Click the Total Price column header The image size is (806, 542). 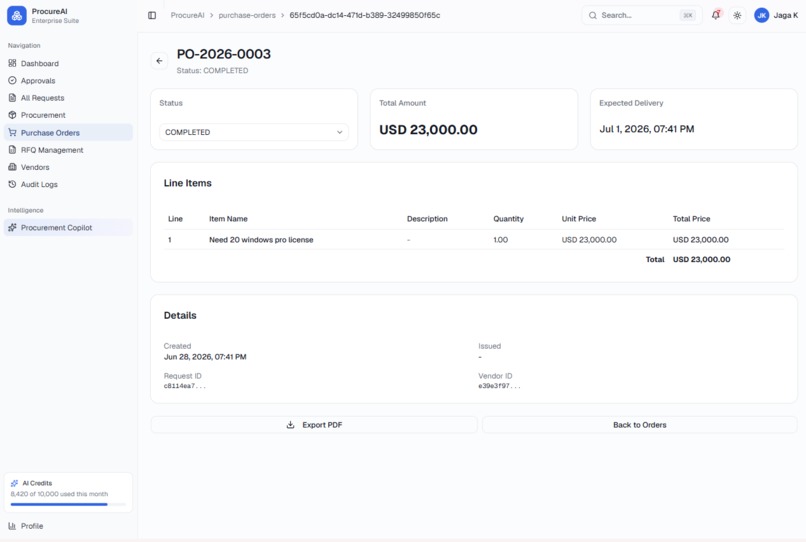691,219
